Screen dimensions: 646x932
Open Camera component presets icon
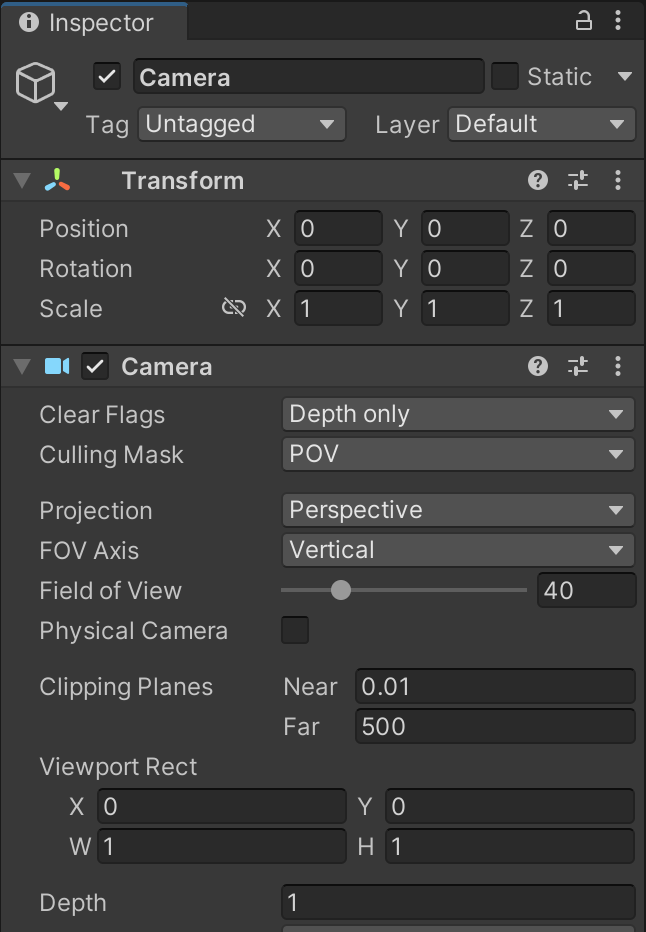point(578,366)
